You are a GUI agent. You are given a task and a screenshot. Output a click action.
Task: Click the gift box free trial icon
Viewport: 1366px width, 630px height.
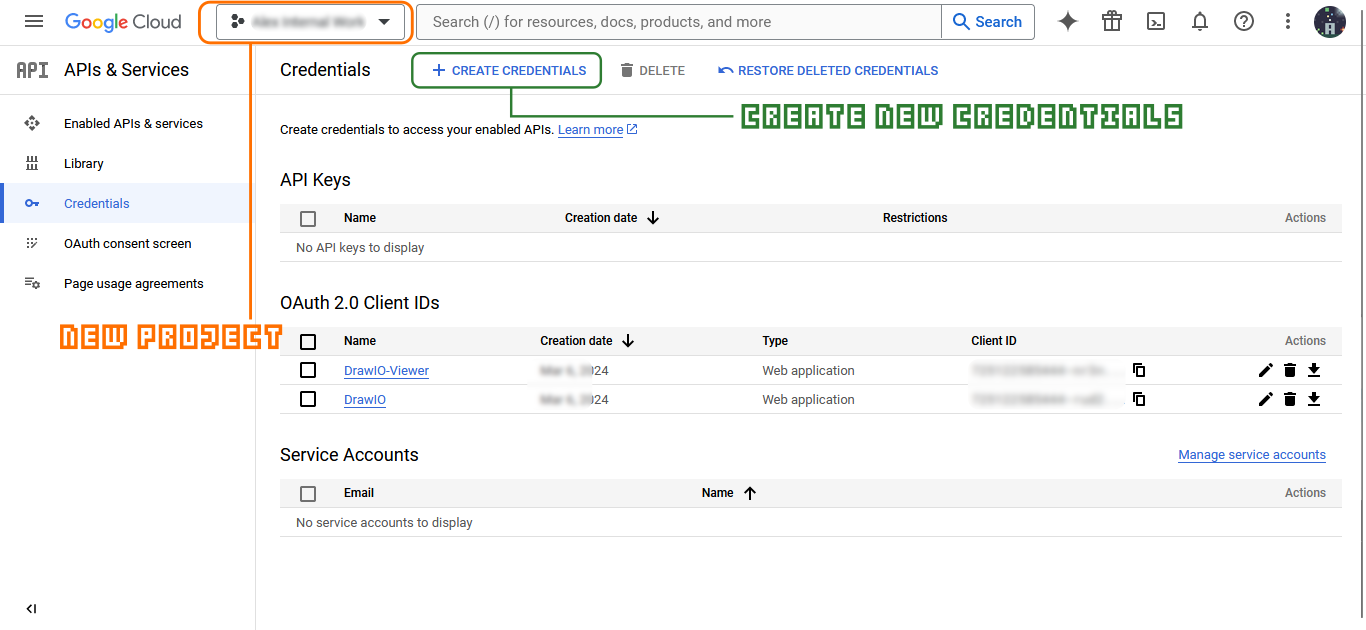pos(1112,21)
